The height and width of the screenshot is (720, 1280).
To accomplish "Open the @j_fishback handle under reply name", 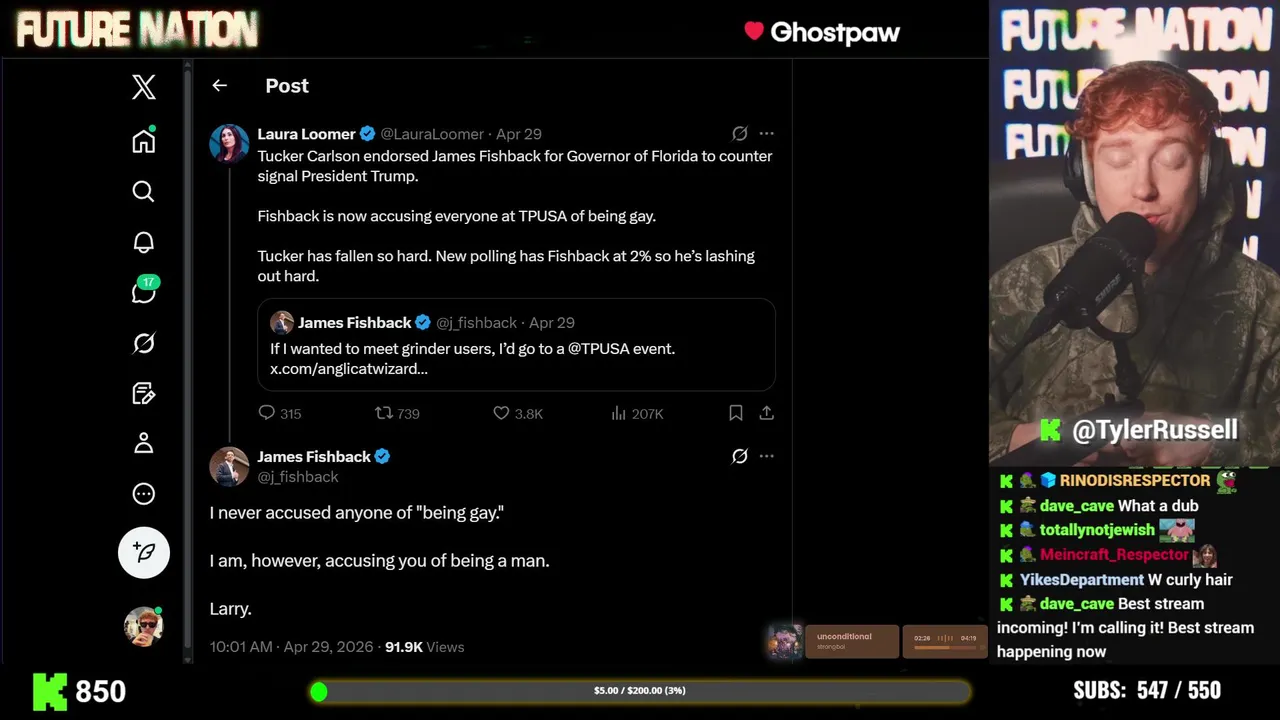I will pos(298,477).
